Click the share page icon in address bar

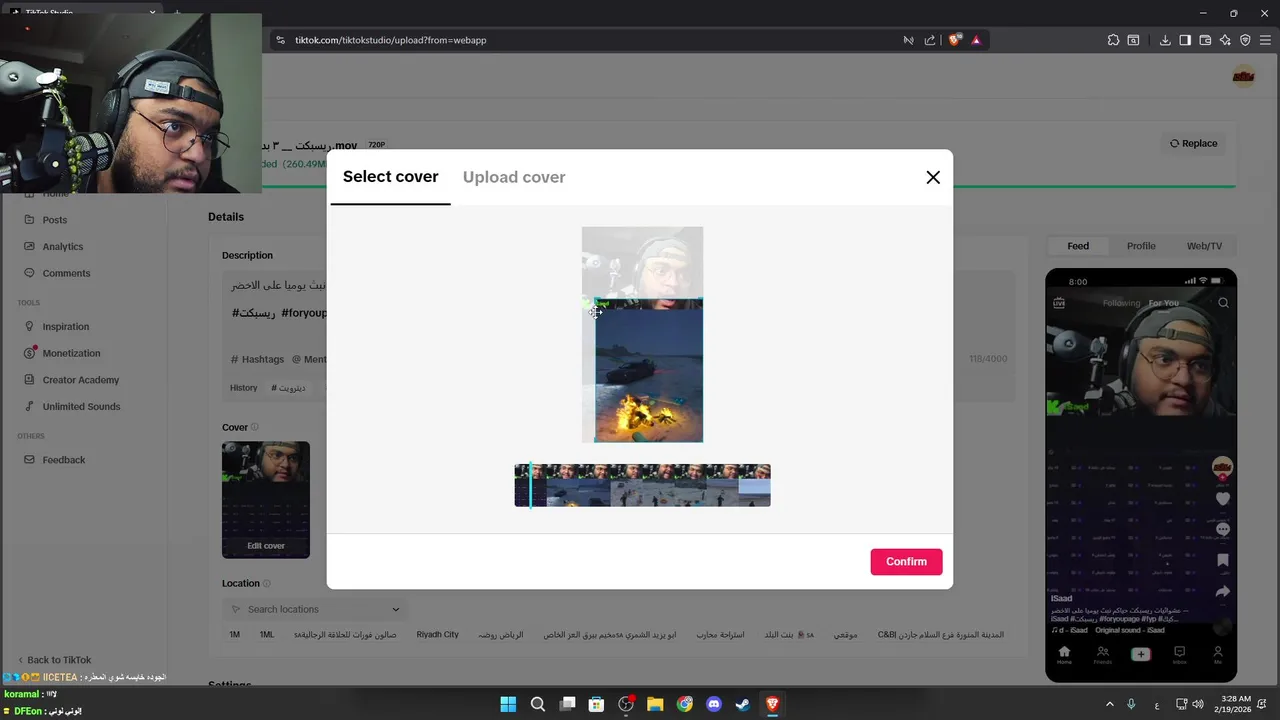coord(930,40)
